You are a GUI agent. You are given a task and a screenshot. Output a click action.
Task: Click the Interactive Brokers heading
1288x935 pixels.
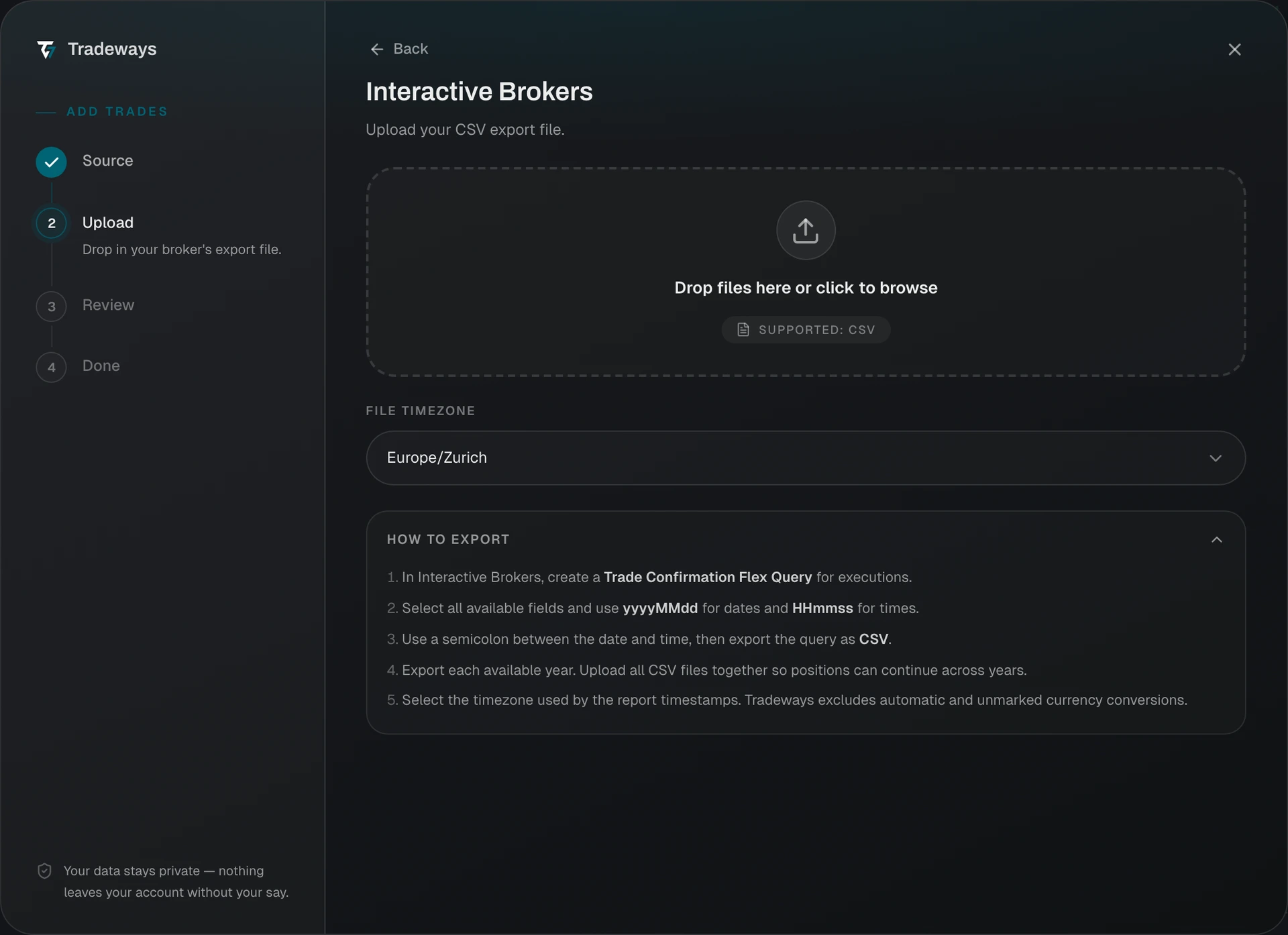[479, 92]
